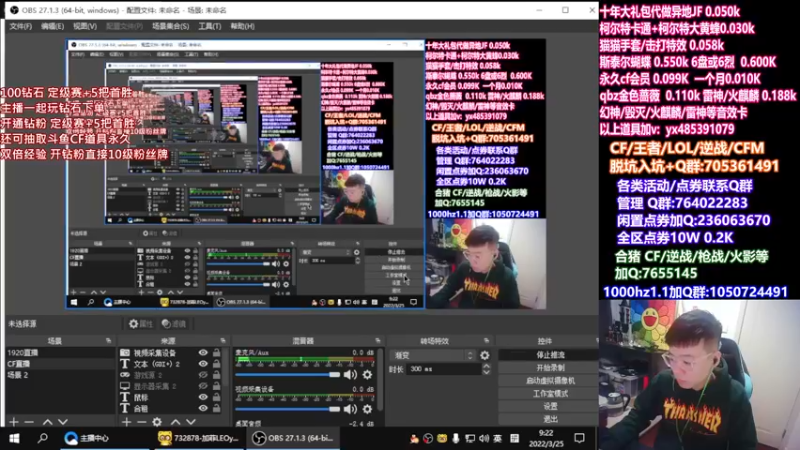Click the 停止推流 button
The width and height of the screenshot is (800, 450).
(549, 355)
